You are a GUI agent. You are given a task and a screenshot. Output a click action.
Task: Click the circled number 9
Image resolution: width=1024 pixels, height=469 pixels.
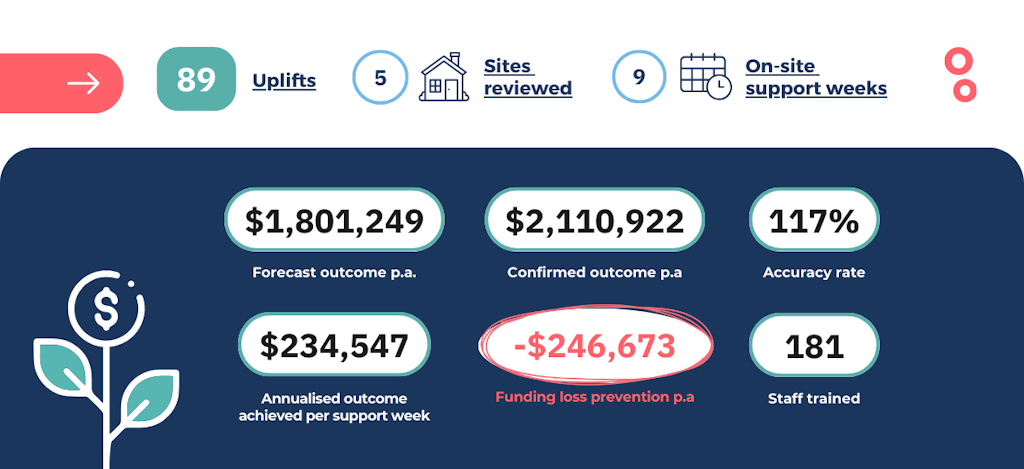tap(639, 78)
